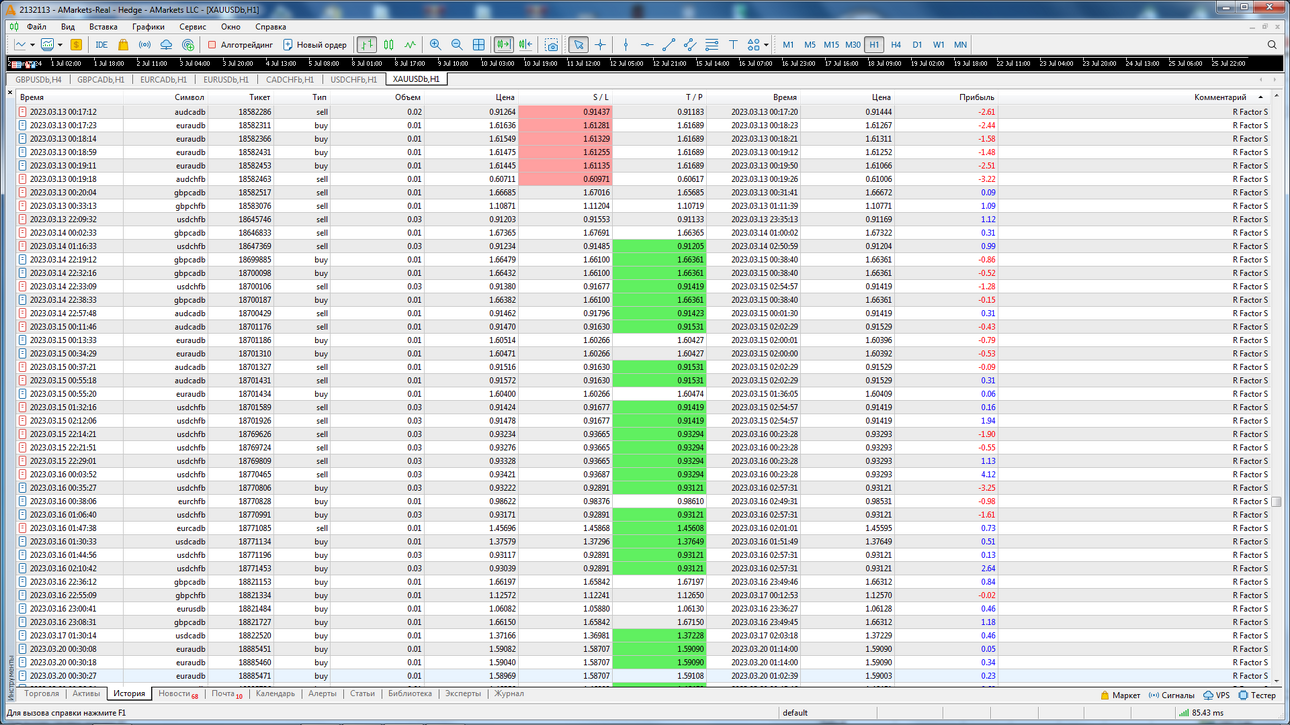Set timeframe to M15

831,45
